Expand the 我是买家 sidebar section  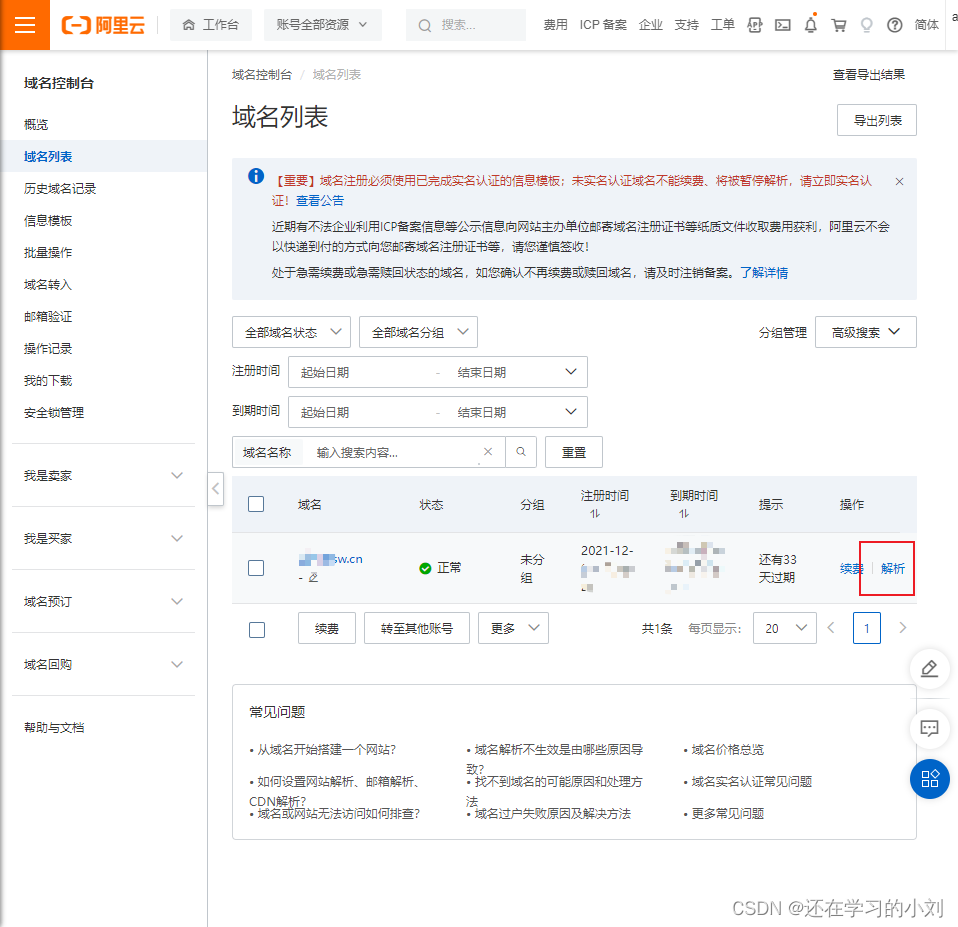pyautogui.click(x=103, y=538)
